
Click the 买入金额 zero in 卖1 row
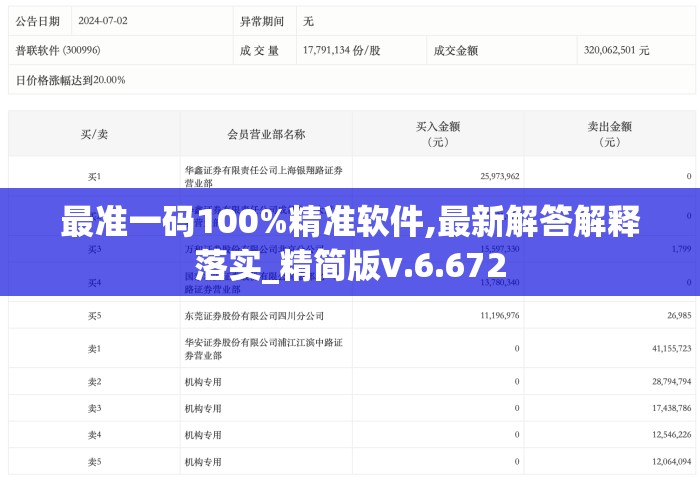(517, 348)
